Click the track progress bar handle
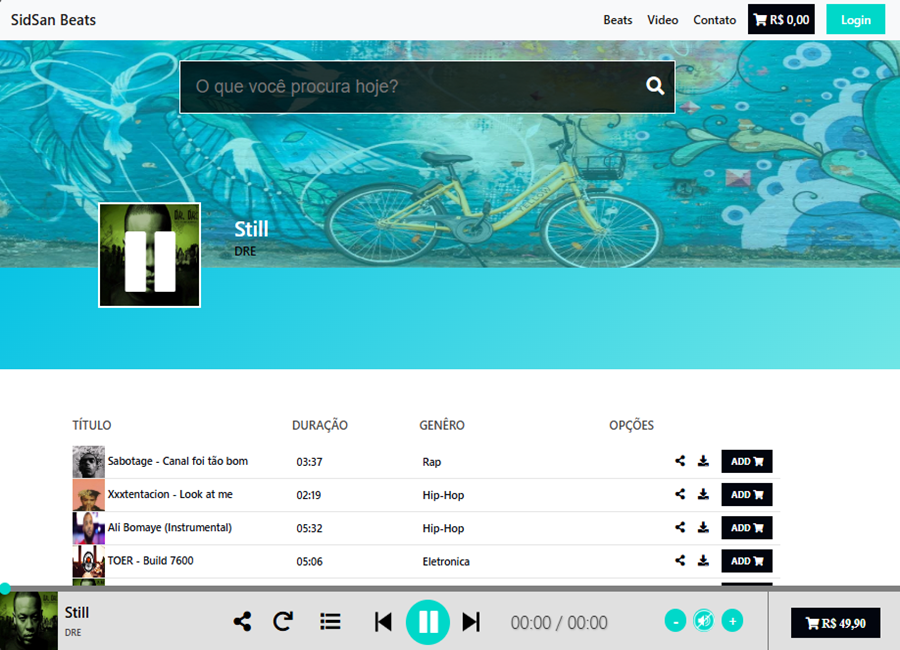This screenshot has height=650, width=900. tap(5, 588)
